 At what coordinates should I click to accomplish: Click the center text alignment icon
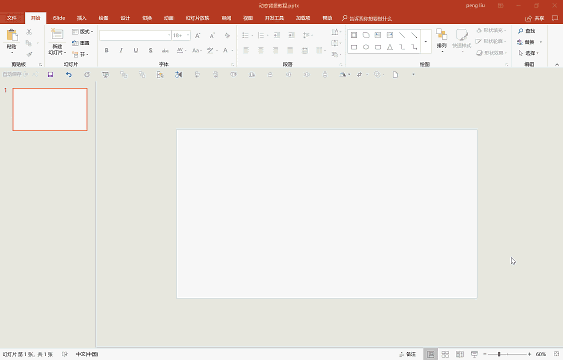point(261,51)
